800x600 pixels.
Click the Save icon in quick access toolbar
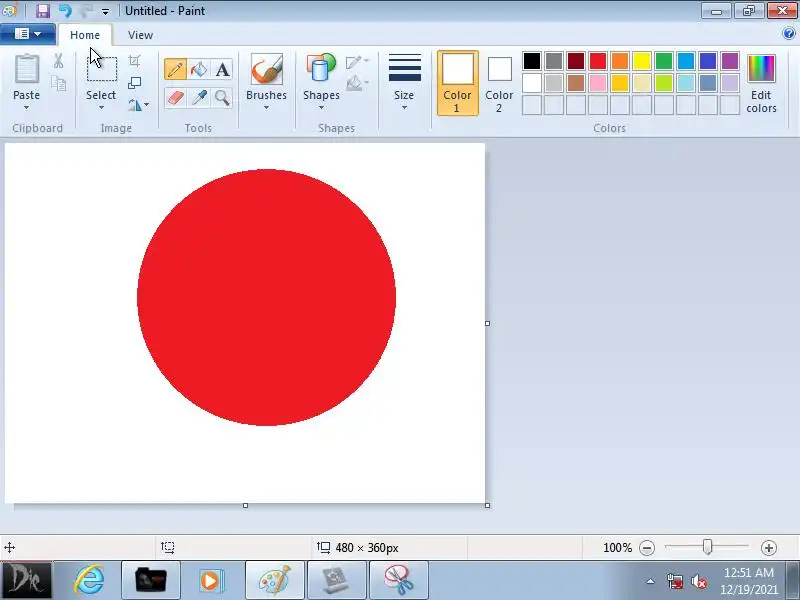43,10
